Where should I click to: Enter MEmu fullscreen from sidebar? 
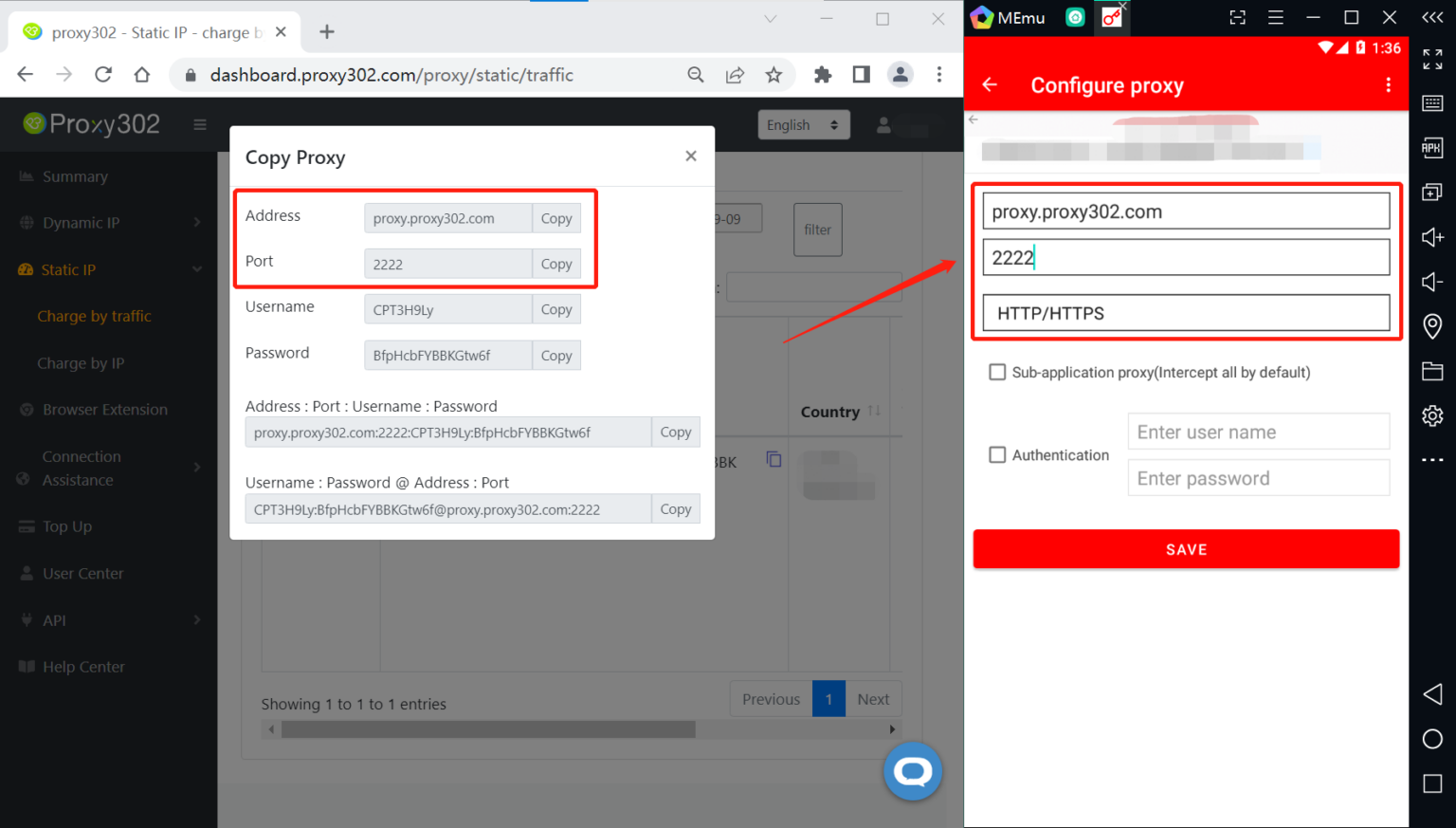click(x=1432, y=59)
